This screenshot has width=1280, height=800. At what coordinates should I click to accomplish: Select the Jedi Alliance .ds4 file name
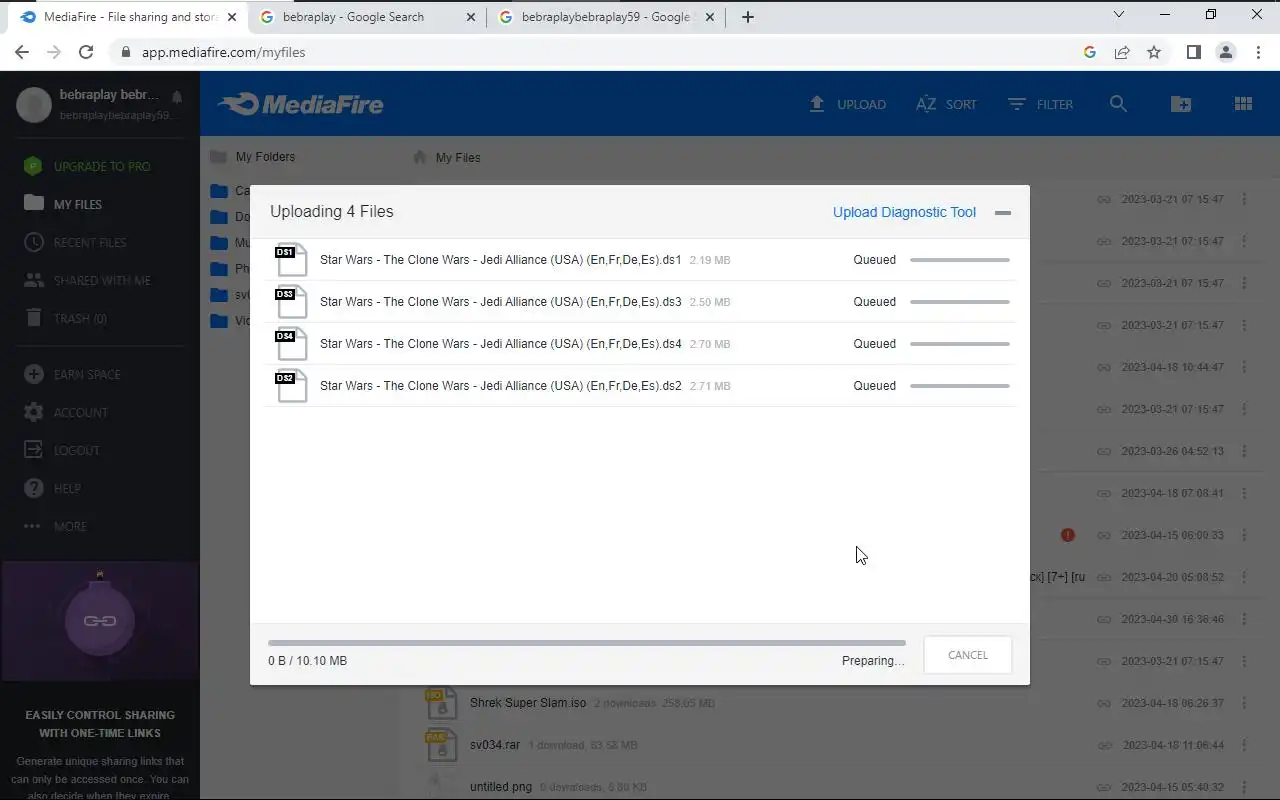[x=501, y=344]
